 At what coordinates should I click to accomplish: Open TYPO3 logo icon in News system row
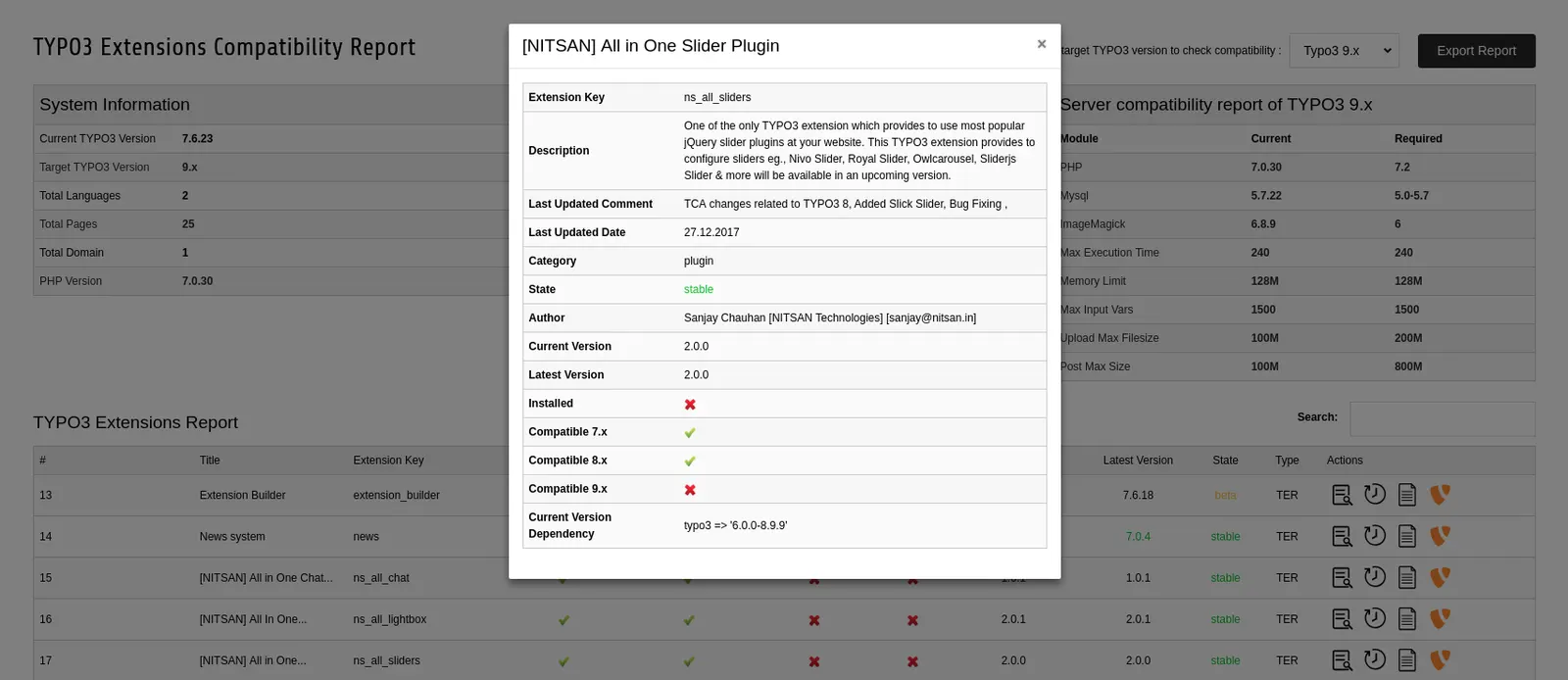click(x=1440, y=536)
